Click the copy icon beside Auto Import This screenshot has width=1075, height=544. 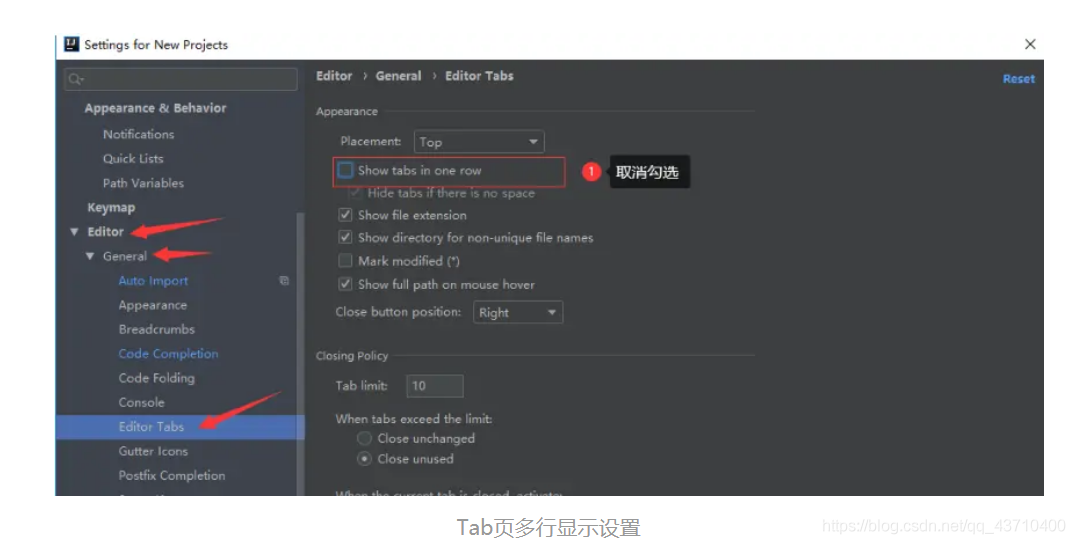point(284,281)
